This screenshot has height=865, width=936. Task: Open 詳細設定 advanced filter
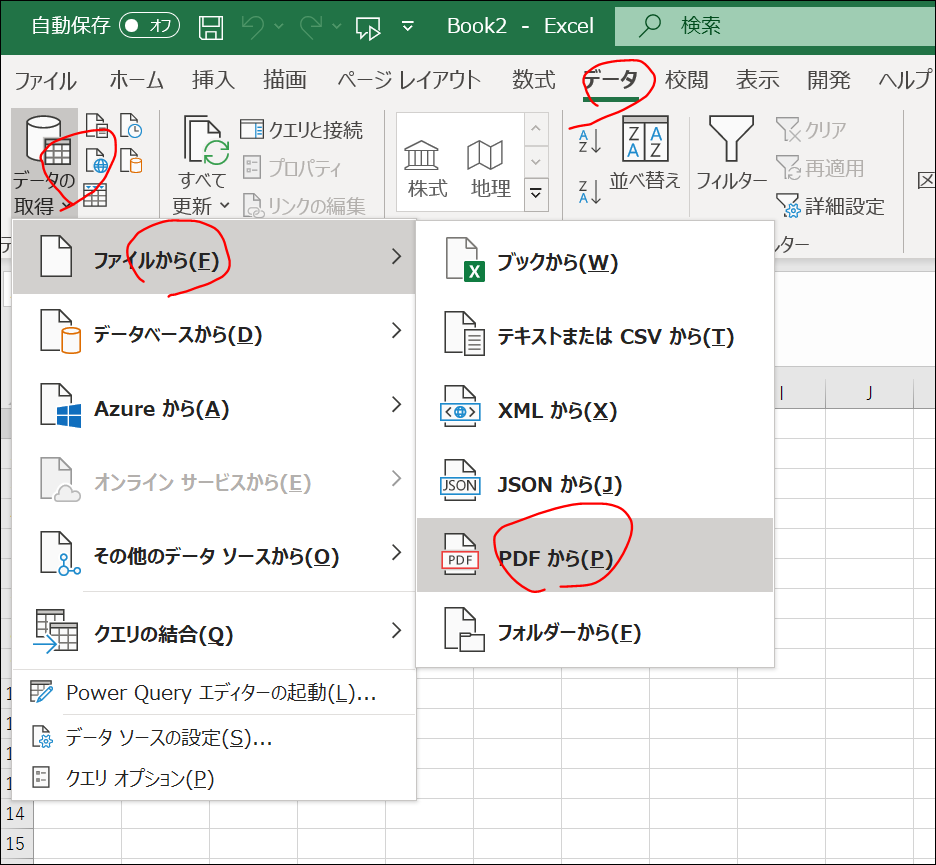pyautogui.click(x=830, y=206)
